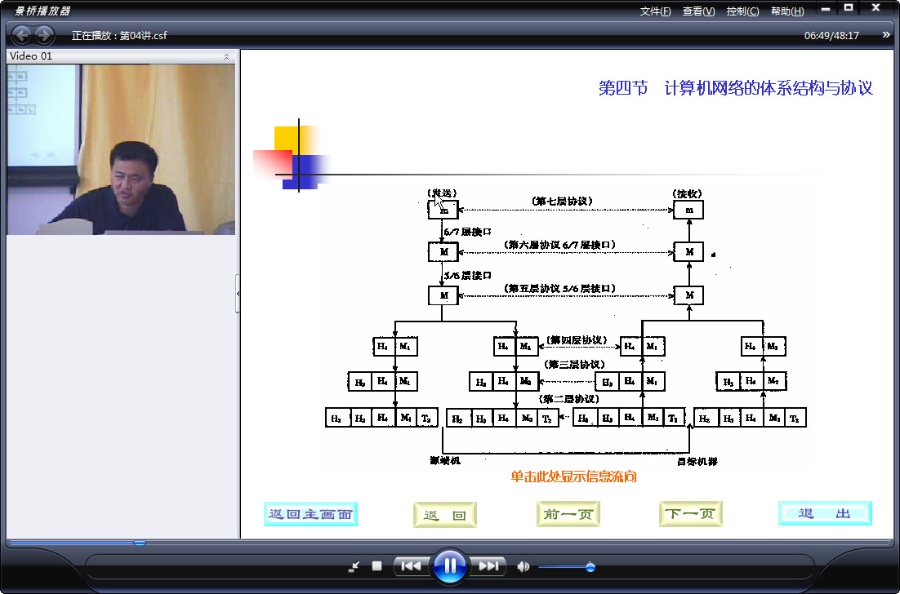Click the shrink view arrow icon near stop

coord(354,566)
